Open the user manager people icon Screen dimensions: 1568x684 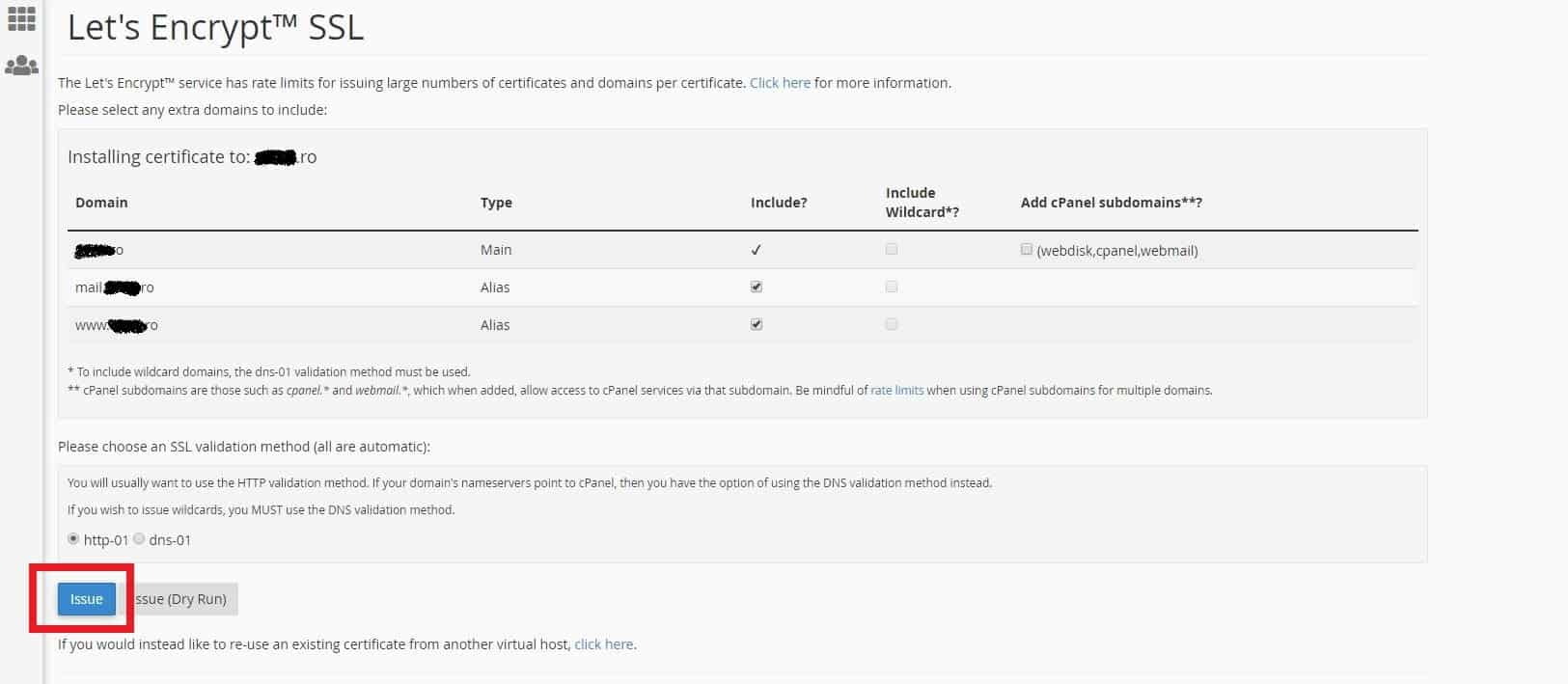click(x=21, y=66)
